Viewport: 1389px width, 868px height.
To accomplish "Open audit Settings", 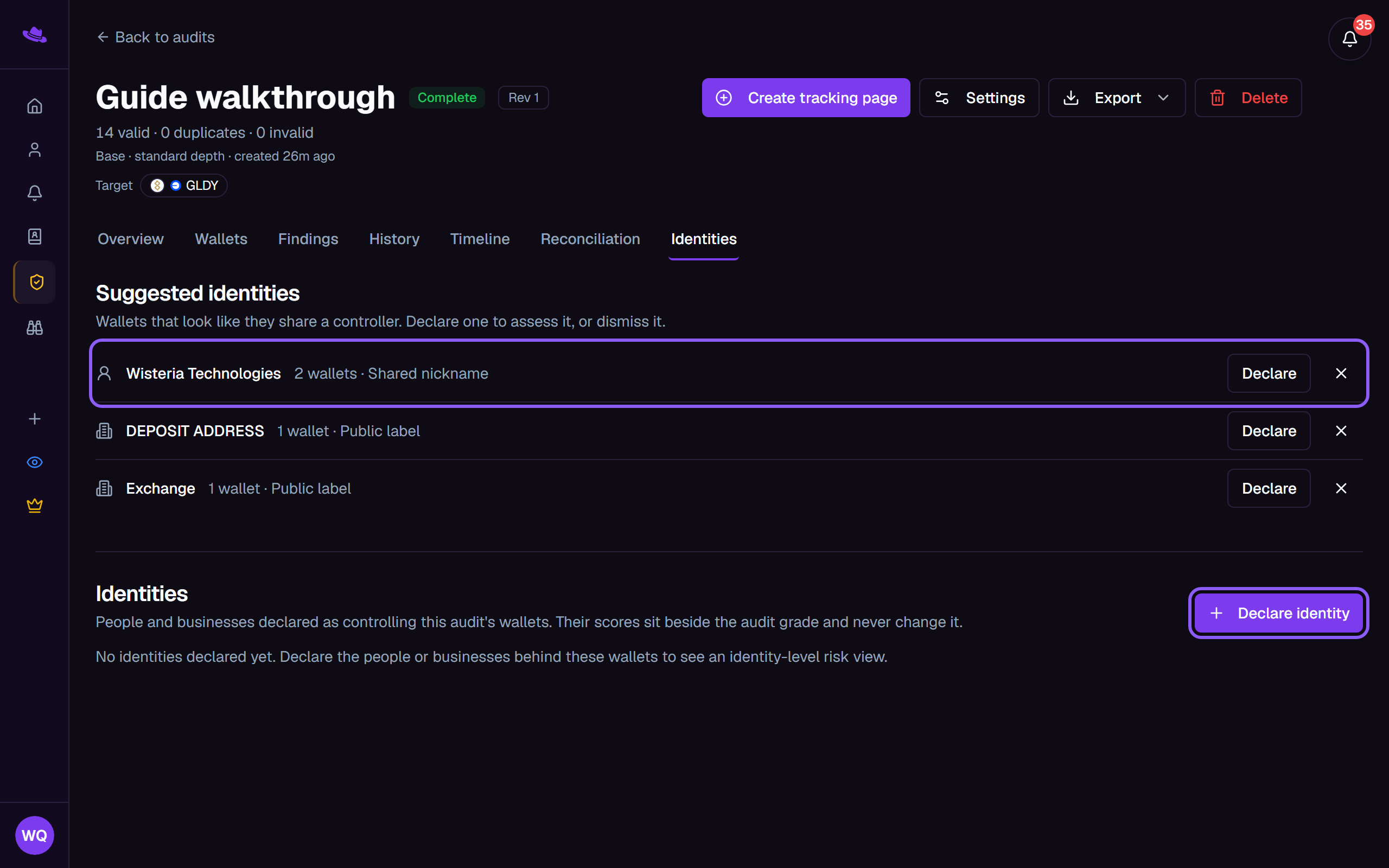I will click(979, 98).
